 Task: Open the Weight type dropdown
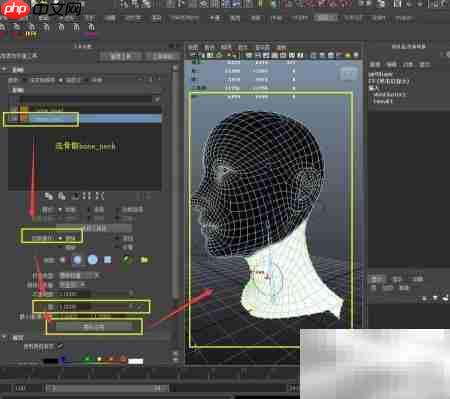[x=79, y=276]
